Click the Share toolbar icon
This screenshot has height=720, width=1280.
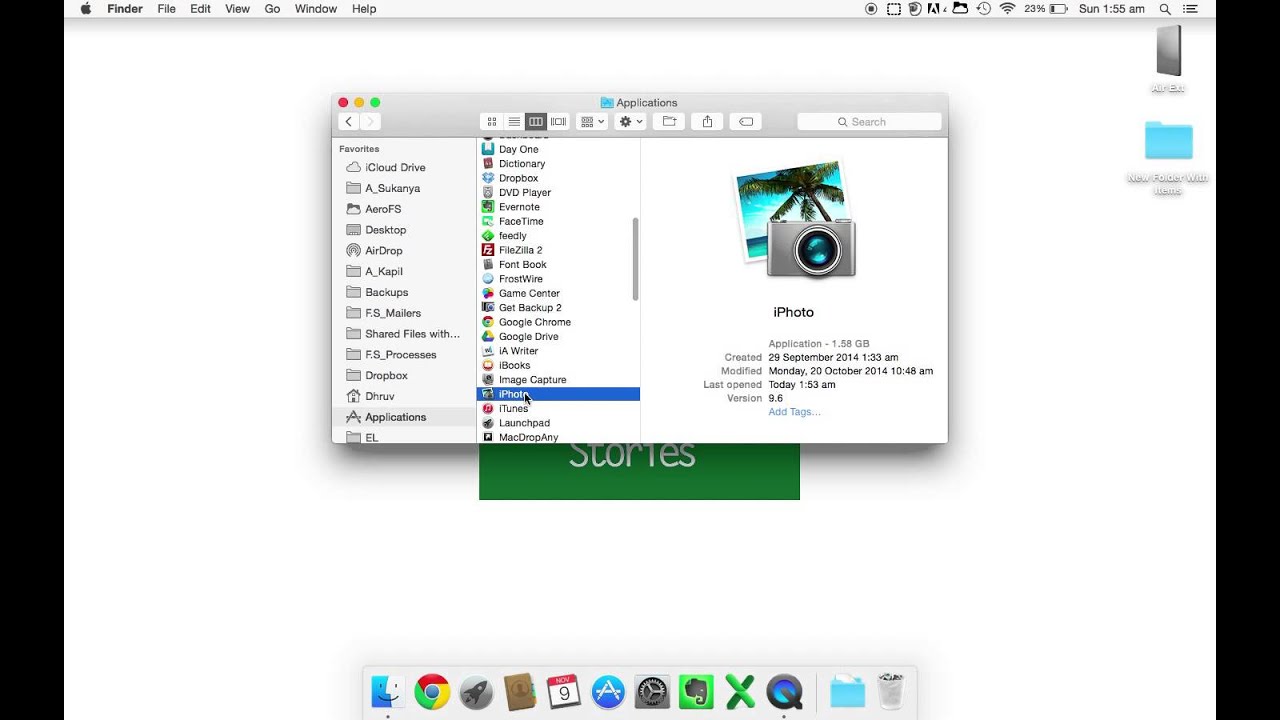pyautogui.click(x=707, y=122)
